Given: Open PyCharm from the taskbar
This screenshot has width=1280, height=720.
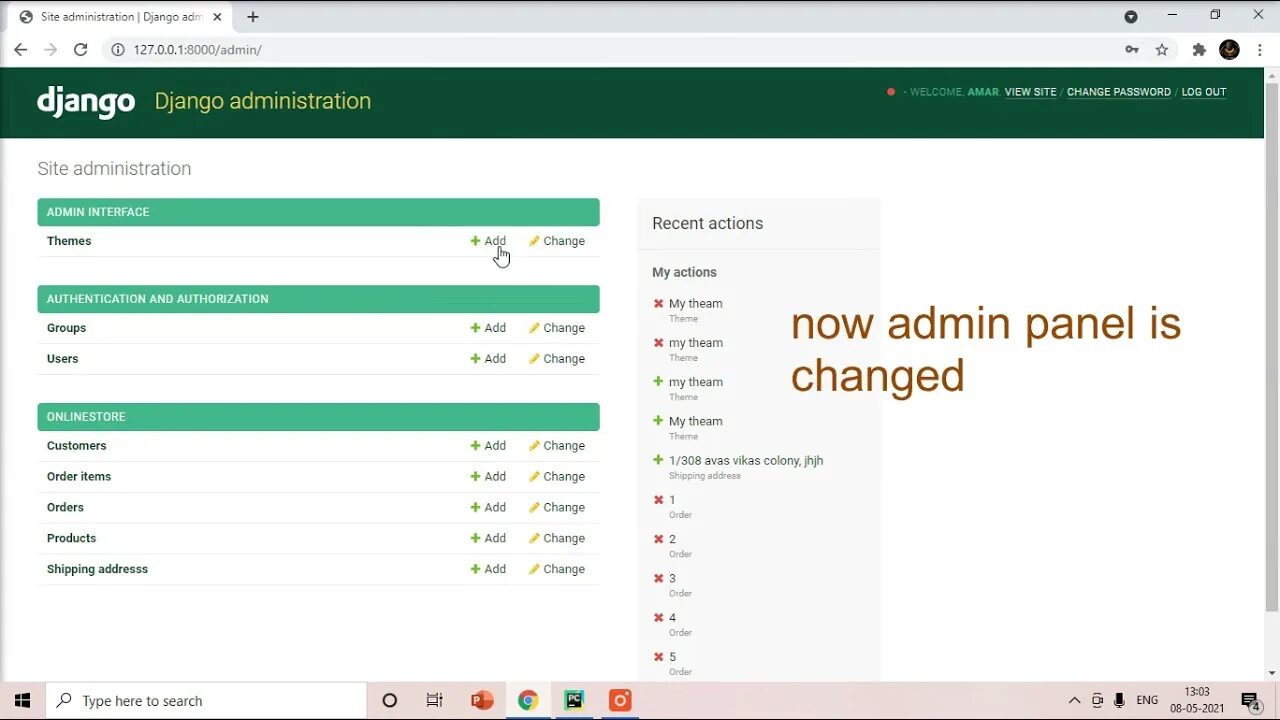Looking at the screenshot, I should pos(574,700).
